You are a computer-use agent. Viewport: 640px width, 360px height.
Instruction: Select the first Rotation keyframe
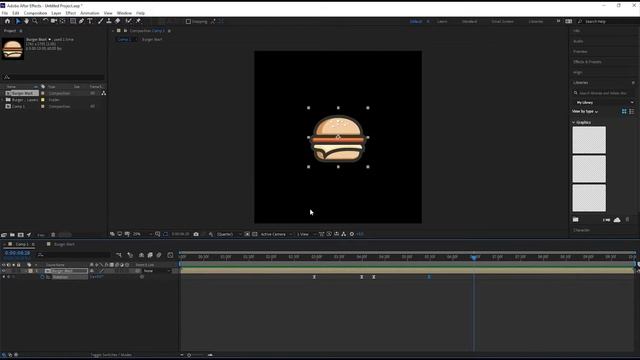(x=314, y=277)
